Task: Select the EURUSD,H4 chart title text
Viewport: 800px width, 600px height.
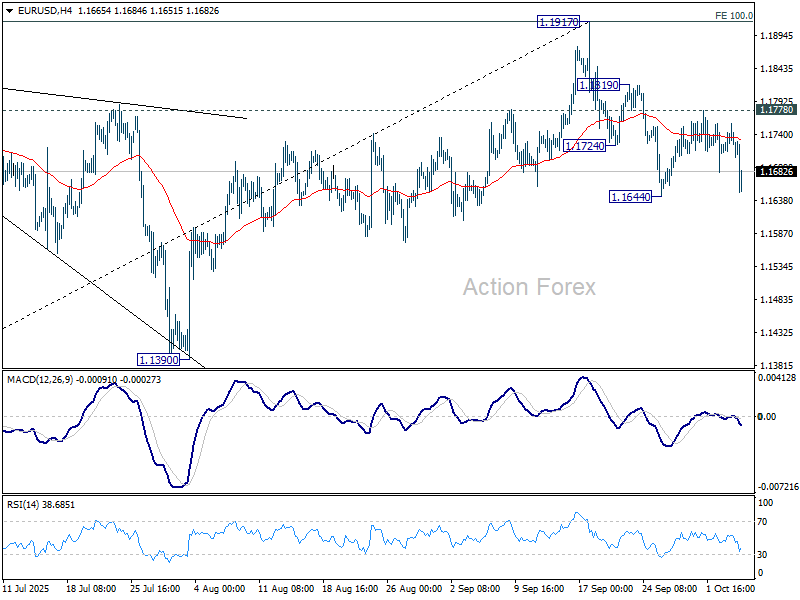Action: [x=41, y=10]
